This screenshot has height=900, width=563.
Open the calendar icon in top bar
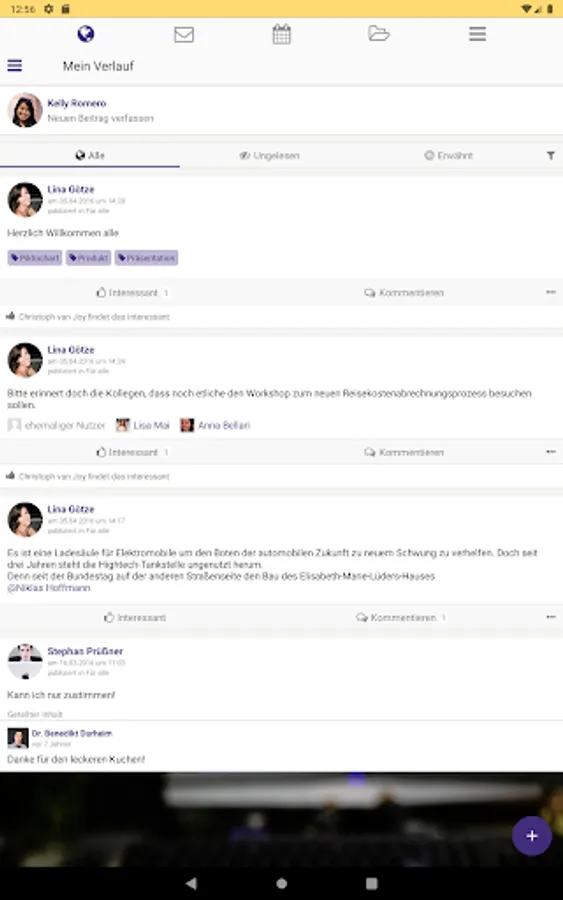pos(281,34)
